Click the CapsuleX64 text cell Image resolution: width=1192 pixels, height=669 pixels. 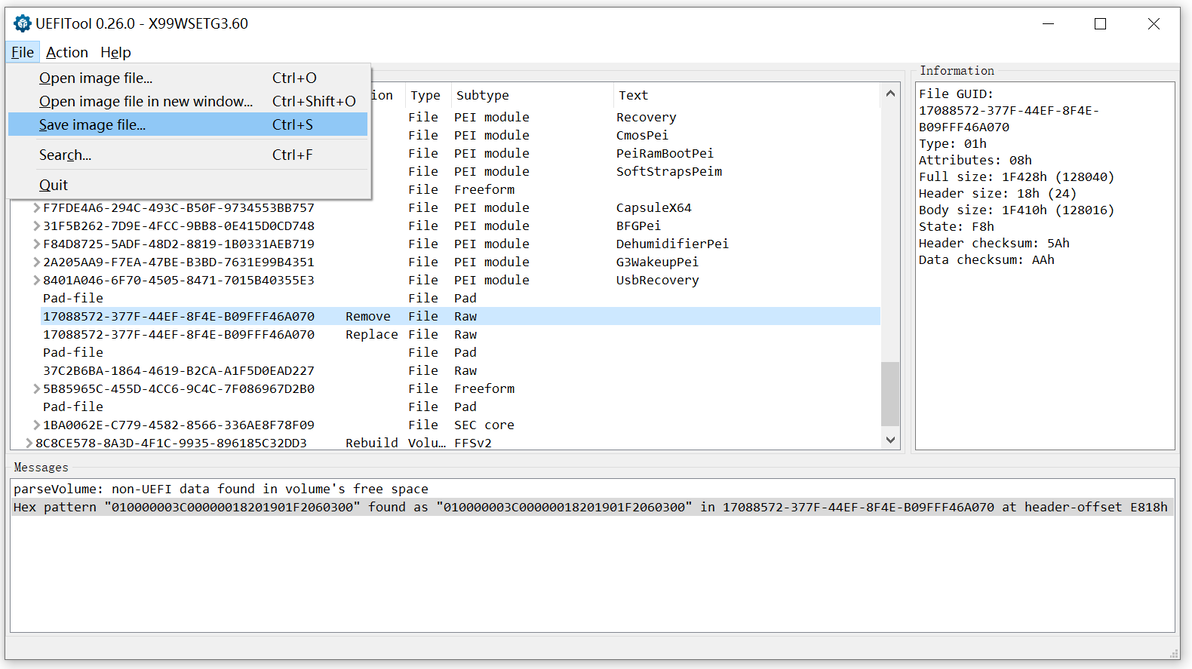tap(654, 208)
